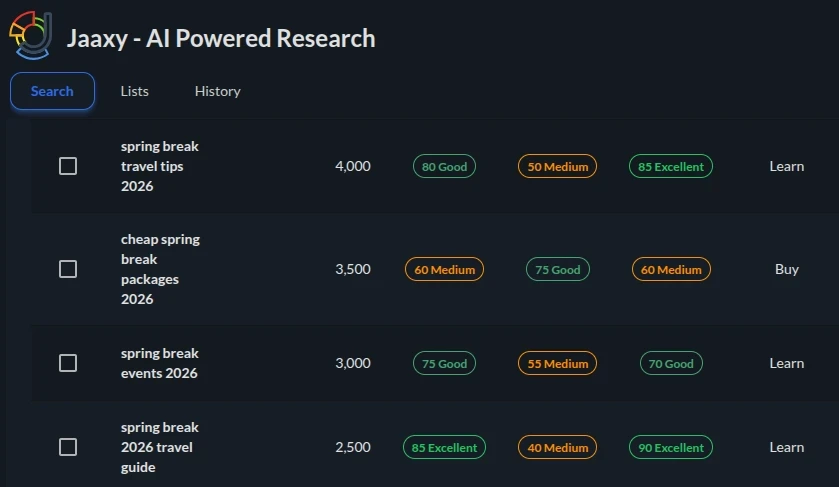
Task: Select the 'spring break events 2026' keyword text
Action: [160, 363]
